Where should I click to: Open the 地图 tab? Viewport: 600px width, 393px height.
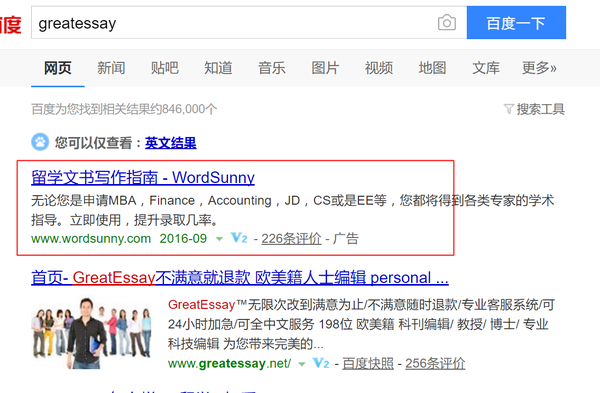tap(432, 68)
